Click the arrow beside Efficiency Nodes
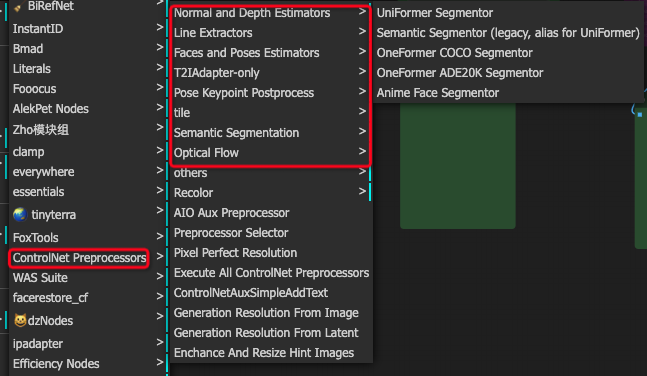 pos(160,362)
